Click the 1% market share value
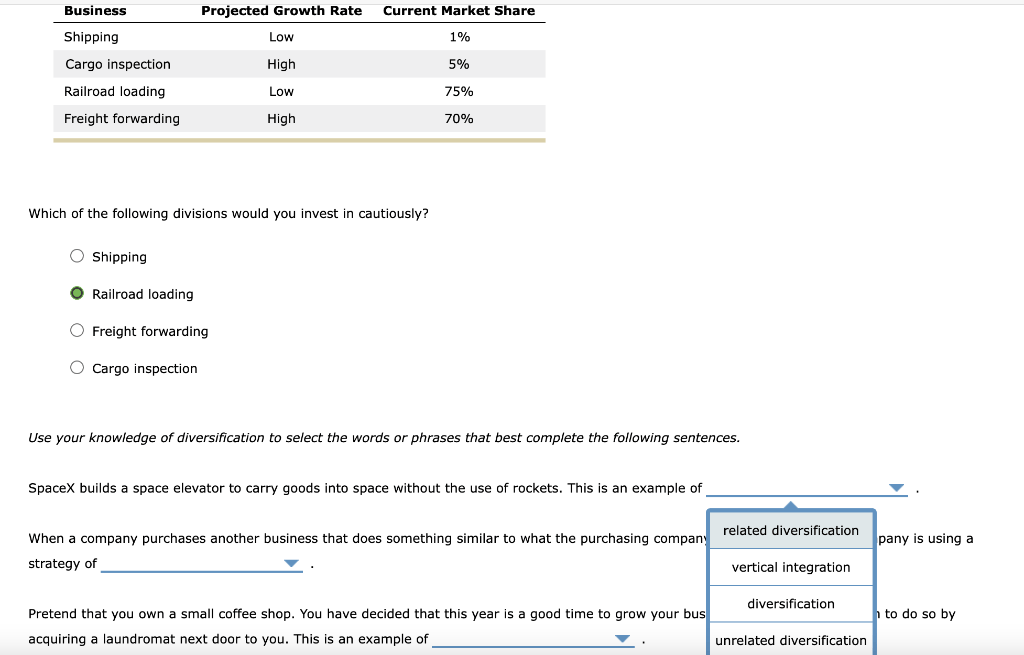Screen dimensions: 1024x655 (460, 37)
